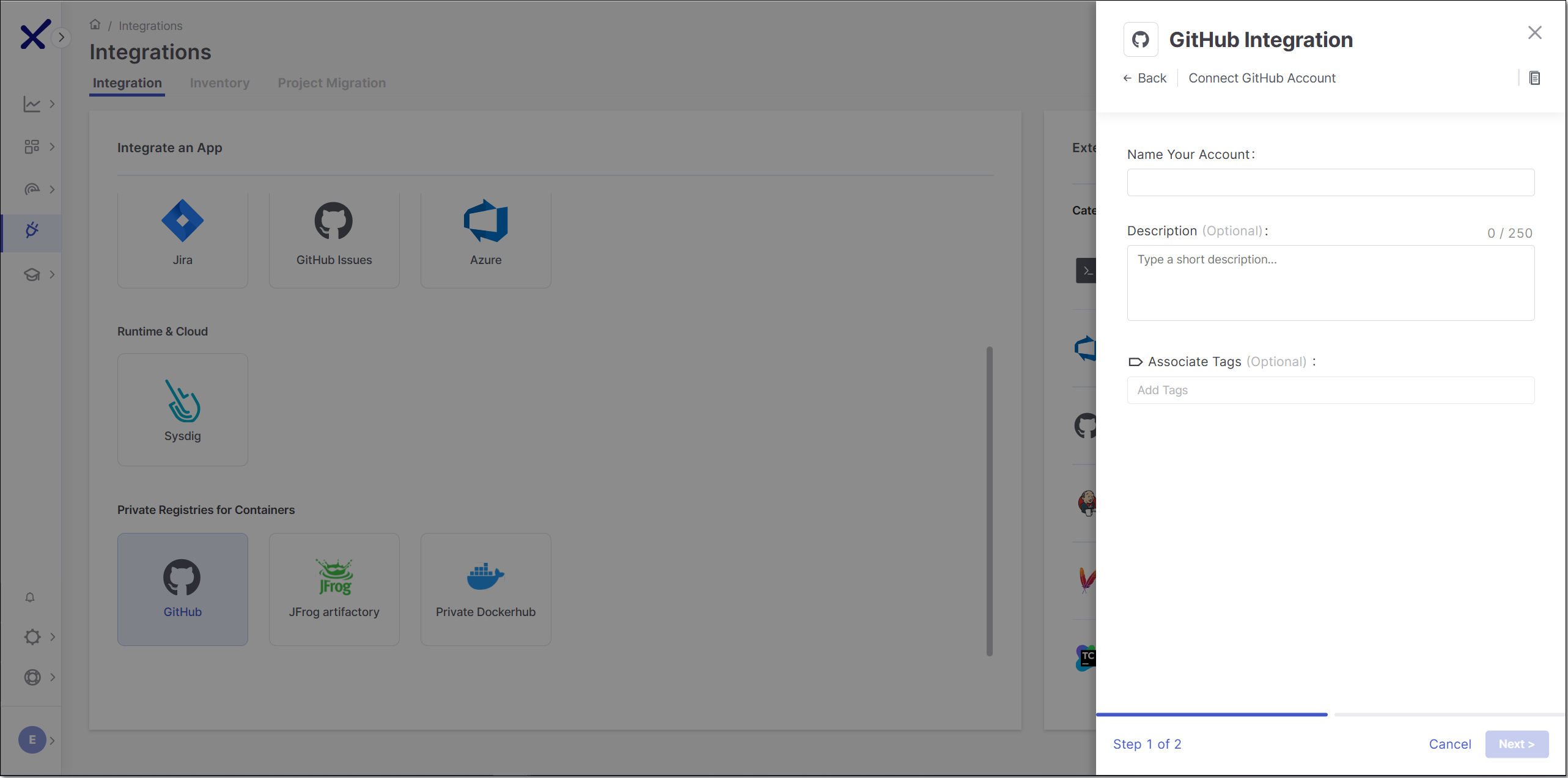This screenshot has width=1568, height=778.
Task: Select the JFrog artifactory card
Action: pos(334,589)
